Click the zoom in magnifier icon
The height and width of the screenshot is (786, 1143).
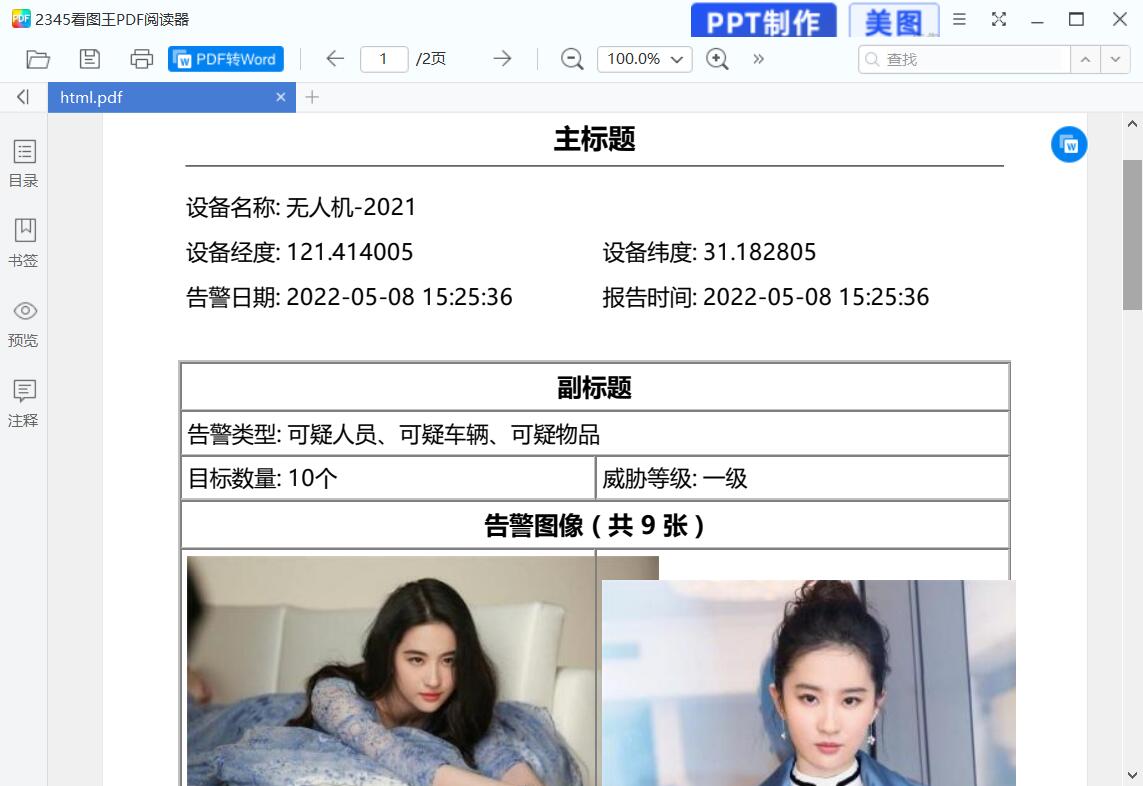[x=717, y=59]
